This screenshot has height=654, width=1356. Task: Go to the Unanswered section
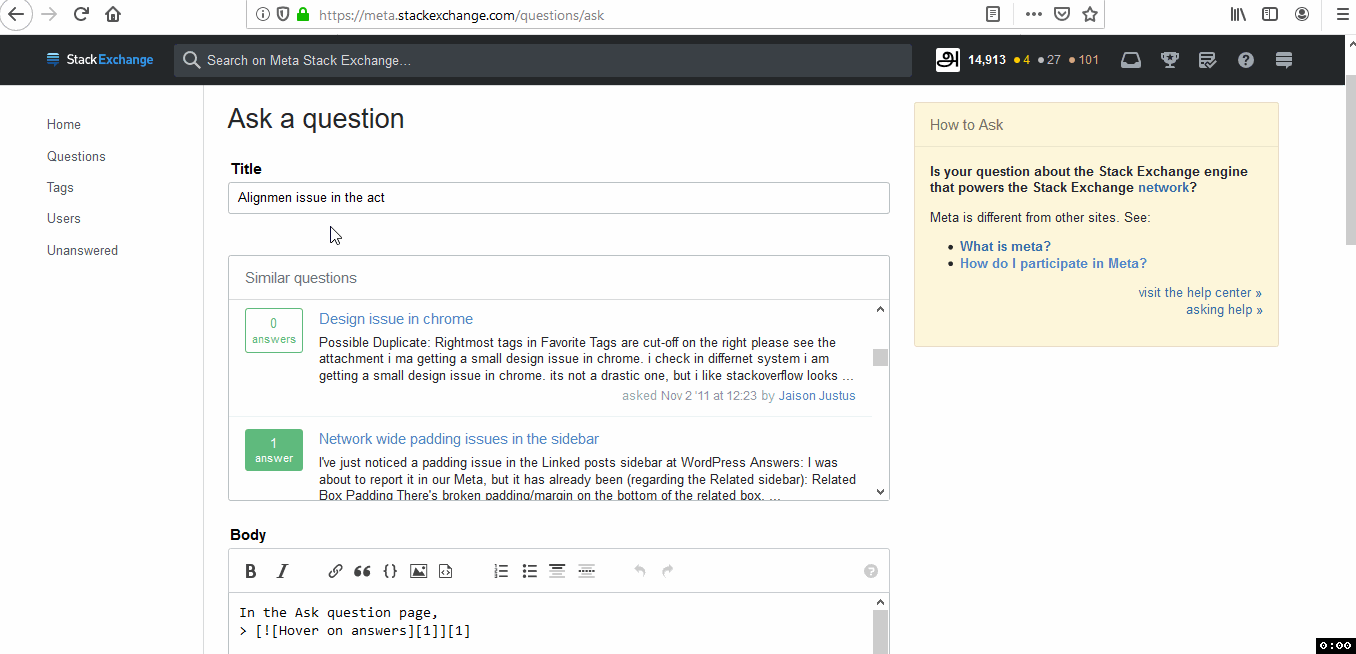click(x=82, y=250)
